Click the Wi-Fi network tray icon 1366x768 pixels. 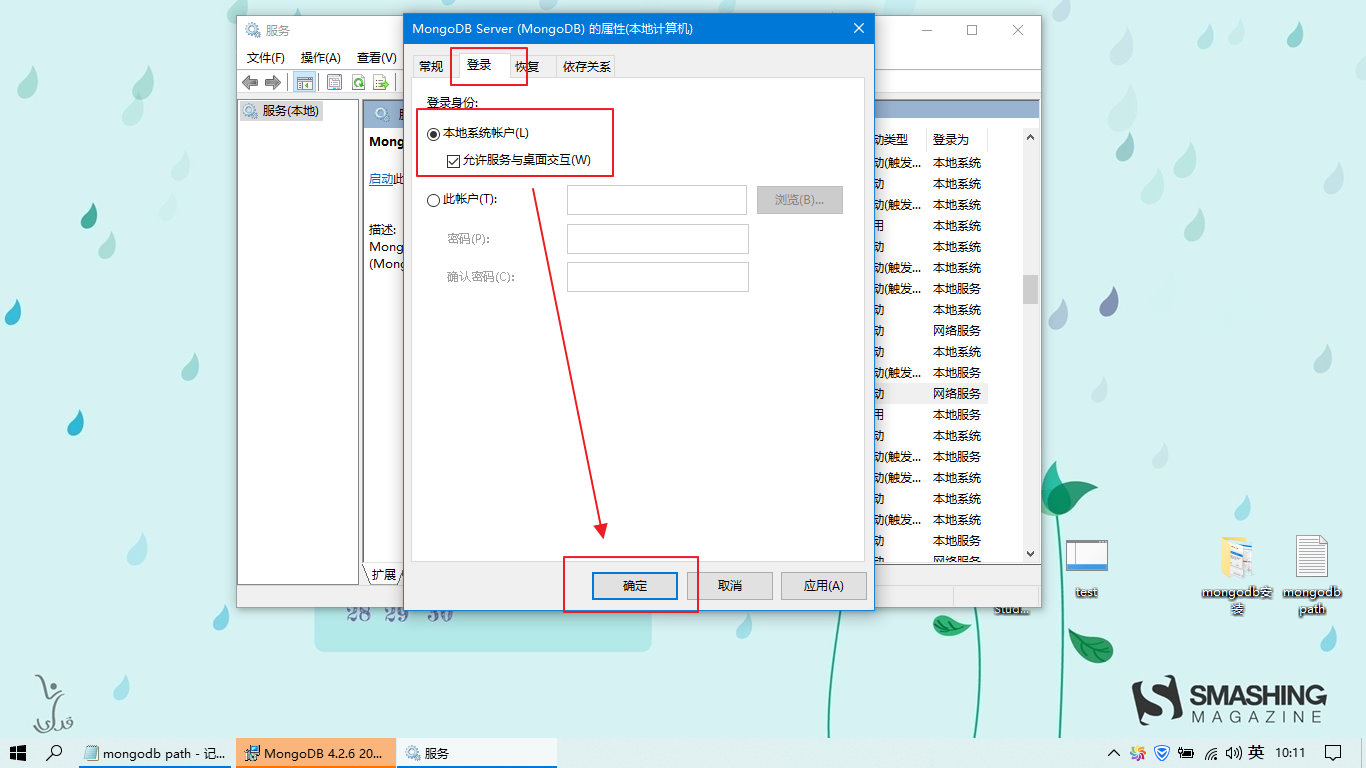1210,753
